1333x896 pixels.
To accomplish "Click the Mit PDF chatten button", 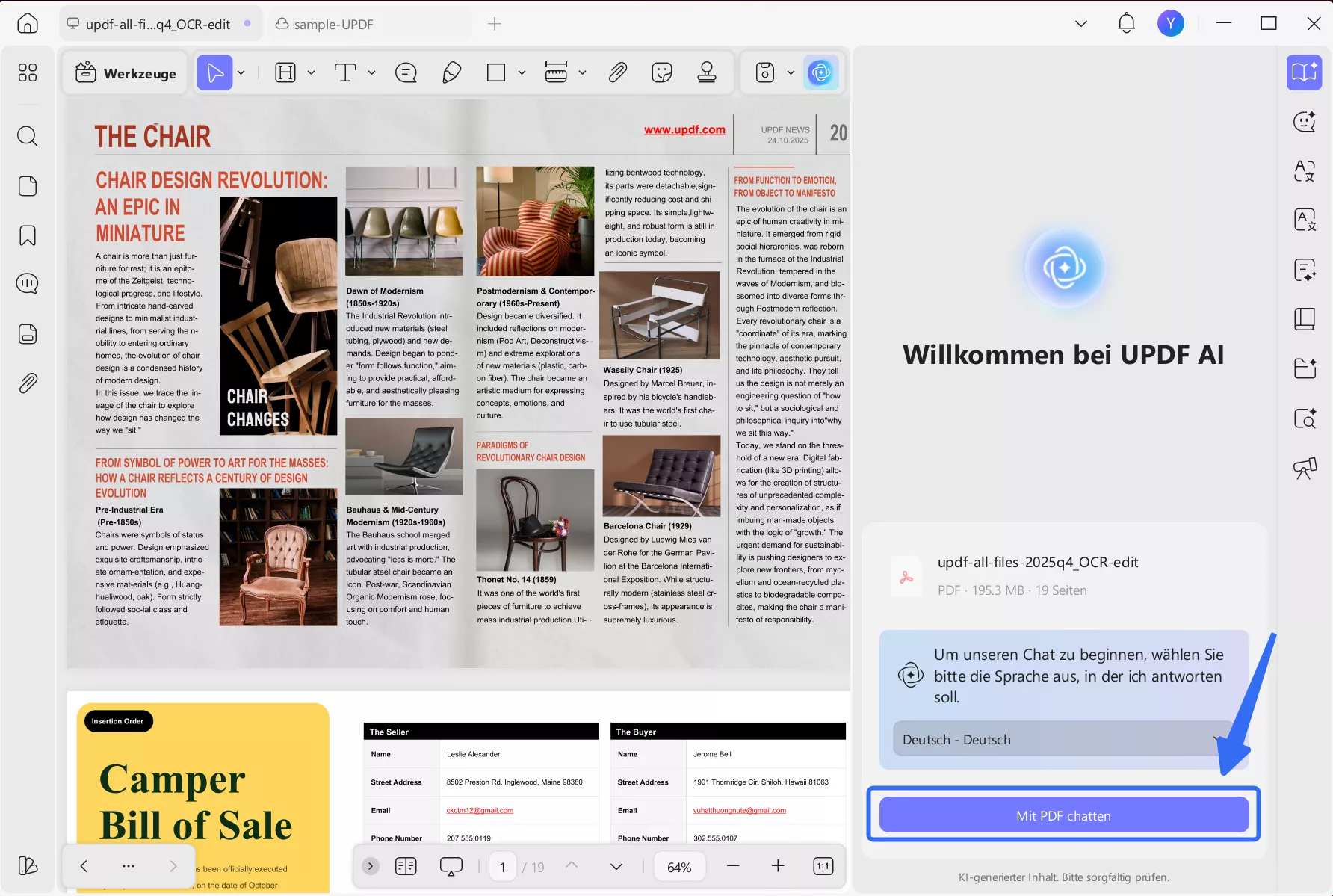I will tap(1063, 815).
